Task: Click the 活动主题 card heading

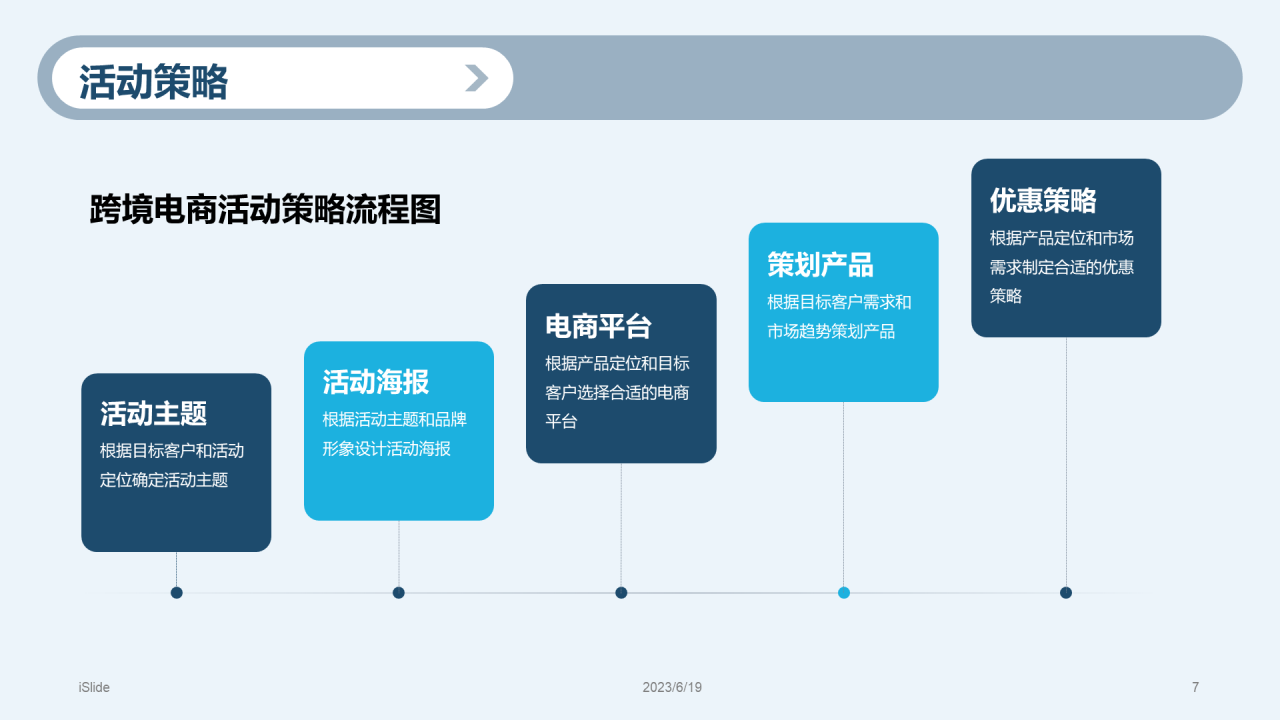Action: click(x=154, y=413)
